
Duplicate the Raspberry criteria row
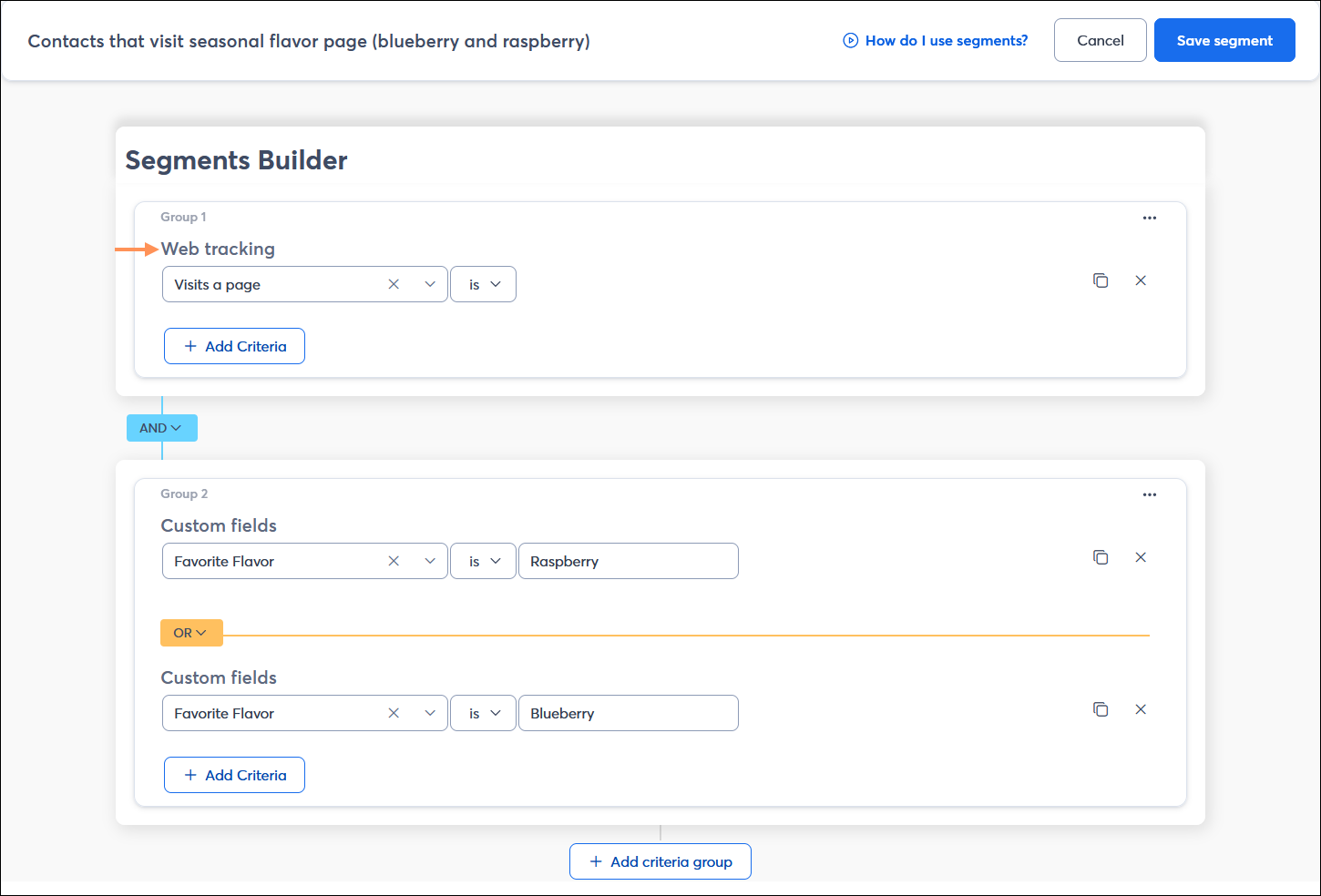tap(1101, 557)
